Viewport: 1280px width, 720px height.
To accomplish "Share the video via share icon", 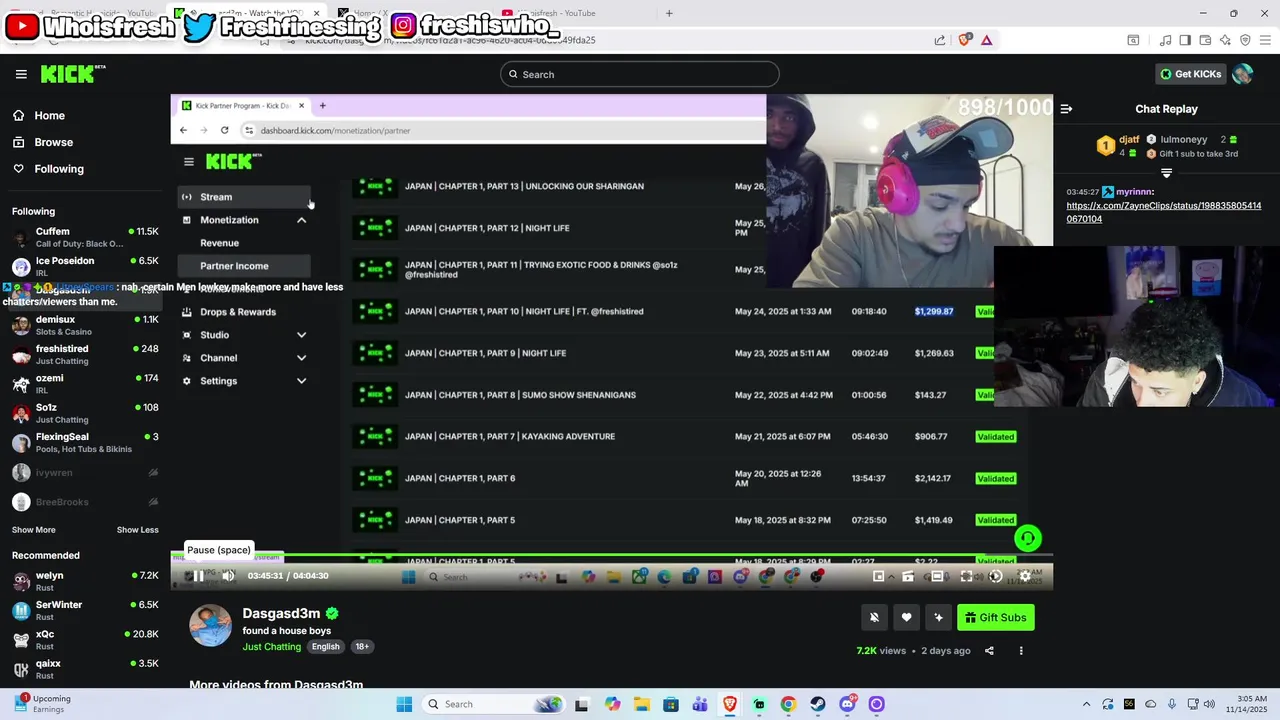I will pos(989,651).
